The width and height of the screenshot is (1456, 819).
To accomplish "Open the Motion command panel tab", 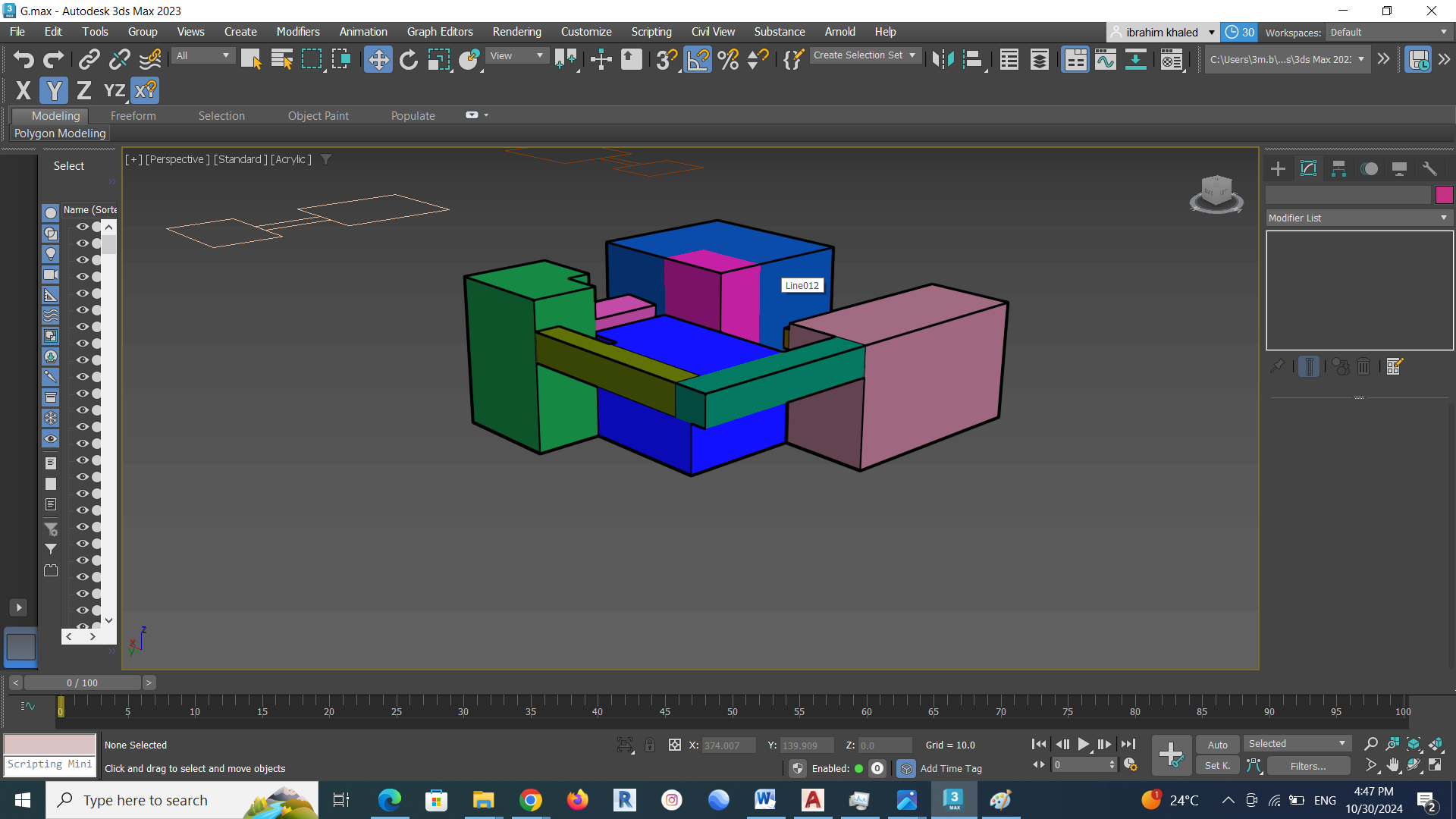I will (x=1369, y=168).
